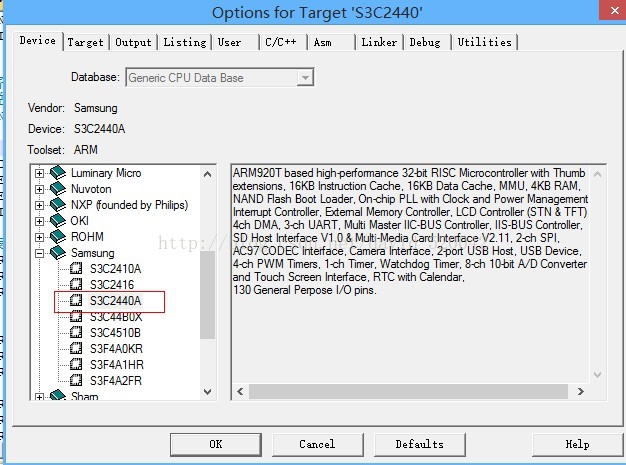Image resolution: width=626 pixels, height=465 pixels.
Task: Click the S3F4A0KR chip icon
Action: 76,348
